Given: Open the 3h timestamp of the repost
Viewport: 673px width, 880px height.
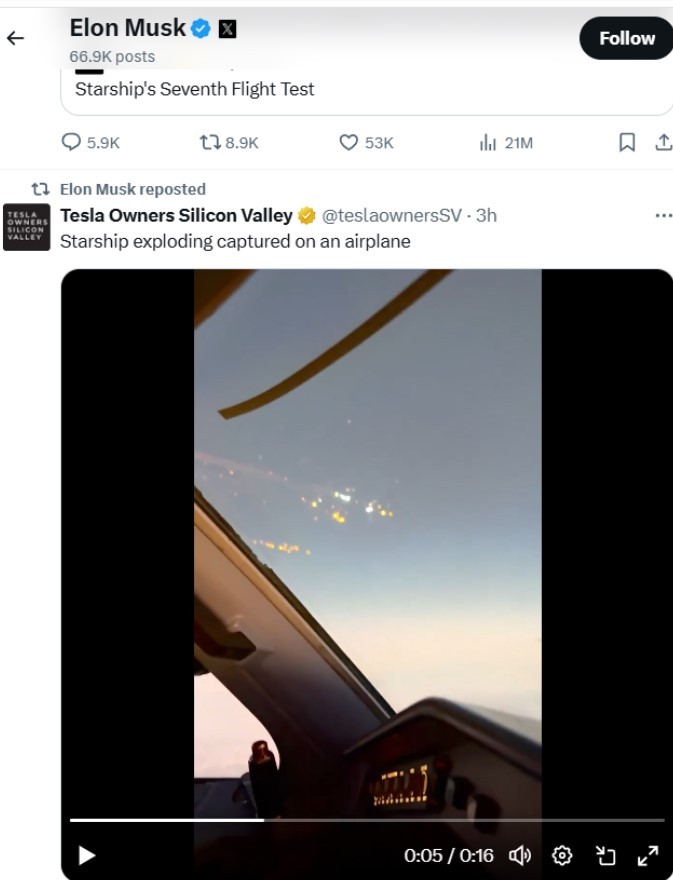Looking at the screenshot, I should (x=486, y=215).
